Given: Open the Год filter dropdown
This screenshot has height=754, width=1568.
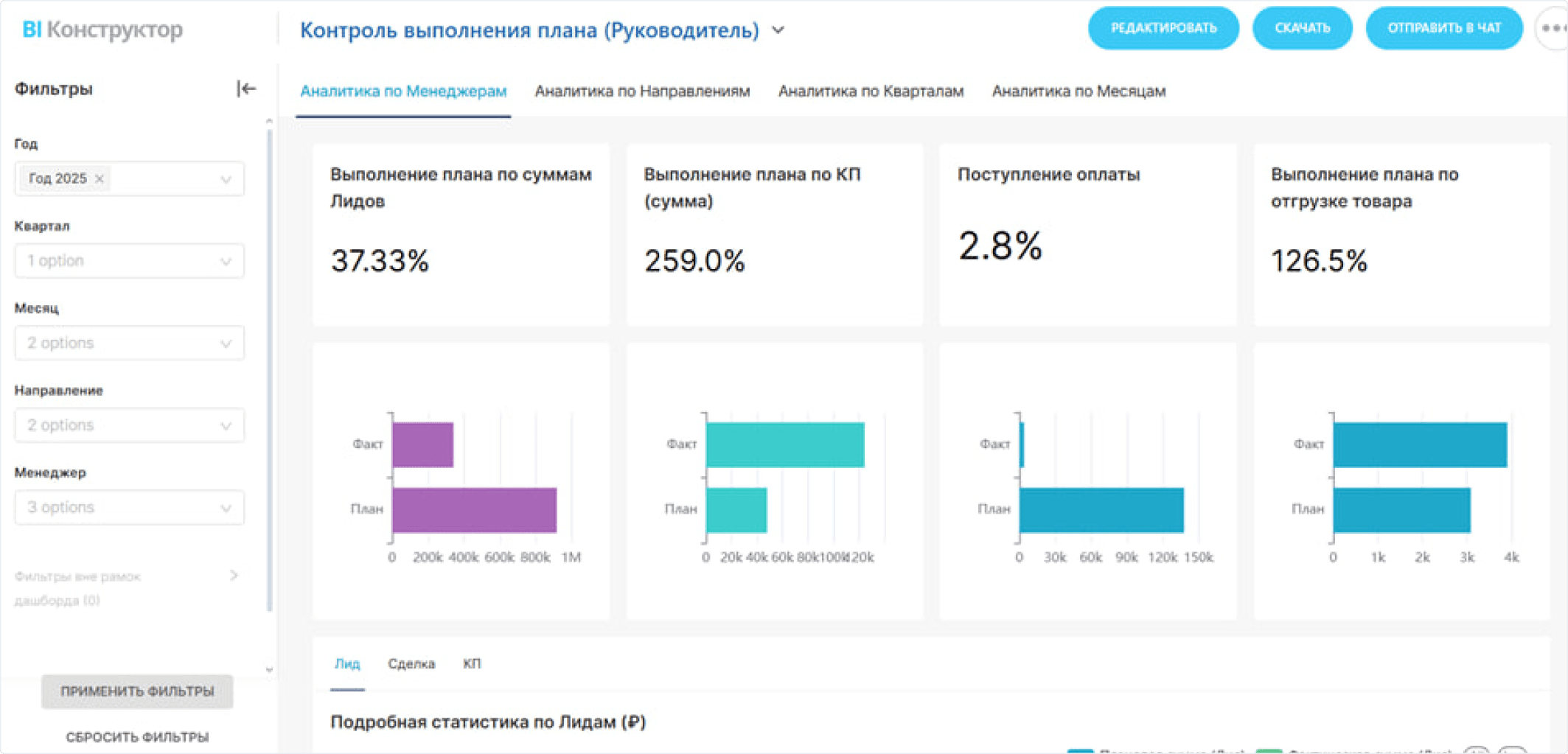Looking at the screenshot, I should point(226,179).
